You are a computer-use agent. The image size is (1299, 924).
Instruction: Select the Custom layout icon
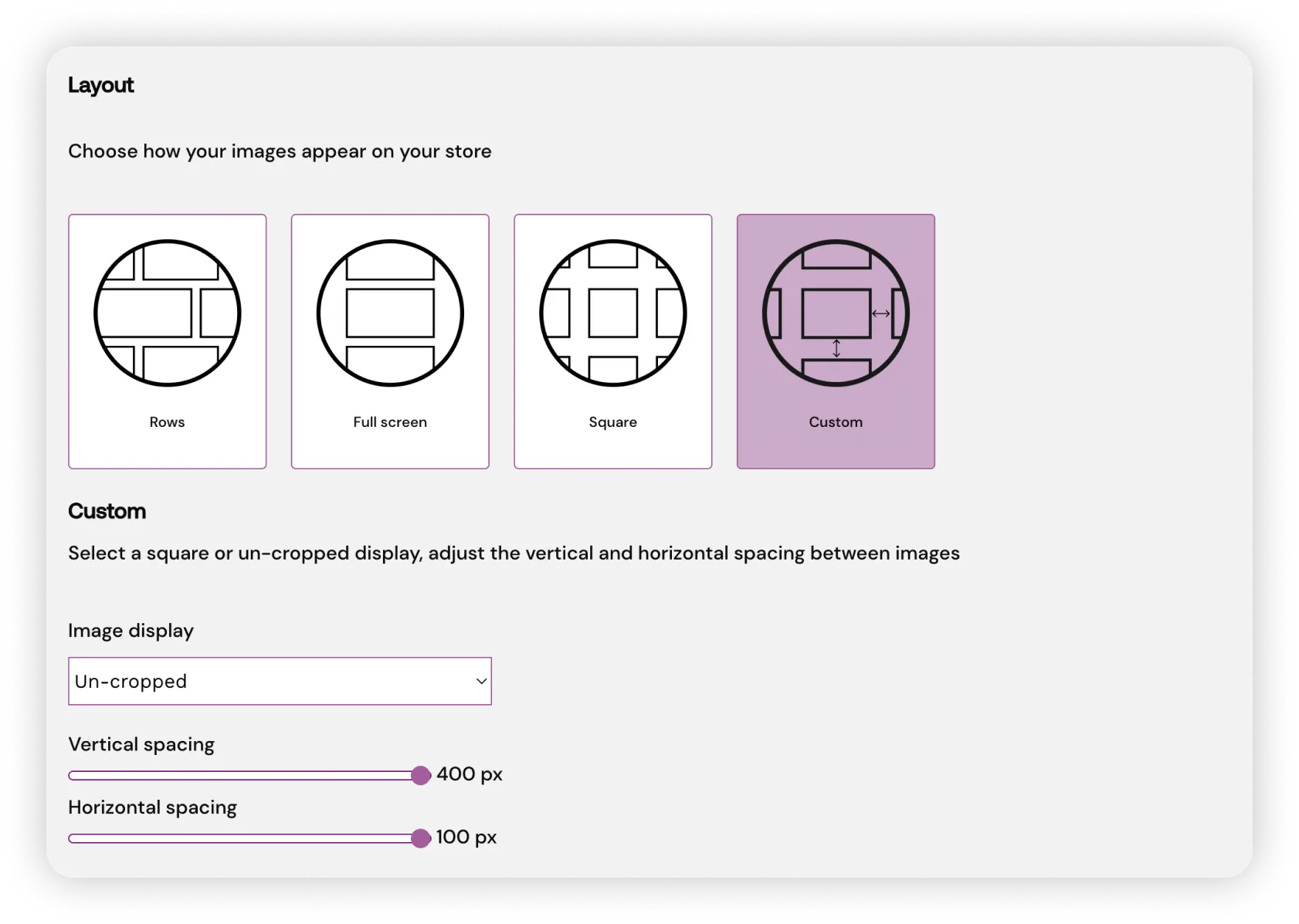point(836,313)
